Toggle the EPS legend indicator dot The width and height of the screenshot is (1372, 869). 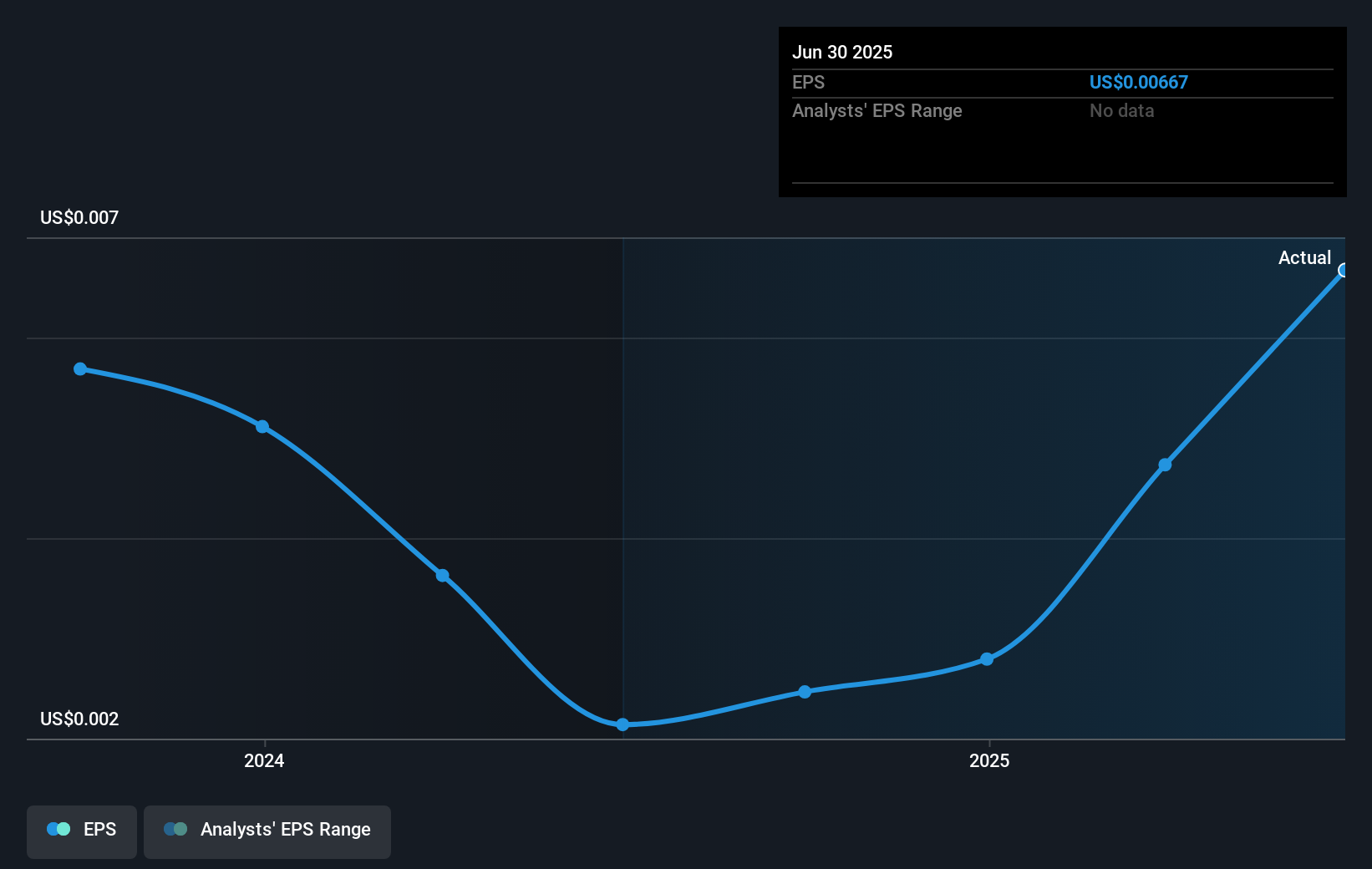[x=58, y=829]
